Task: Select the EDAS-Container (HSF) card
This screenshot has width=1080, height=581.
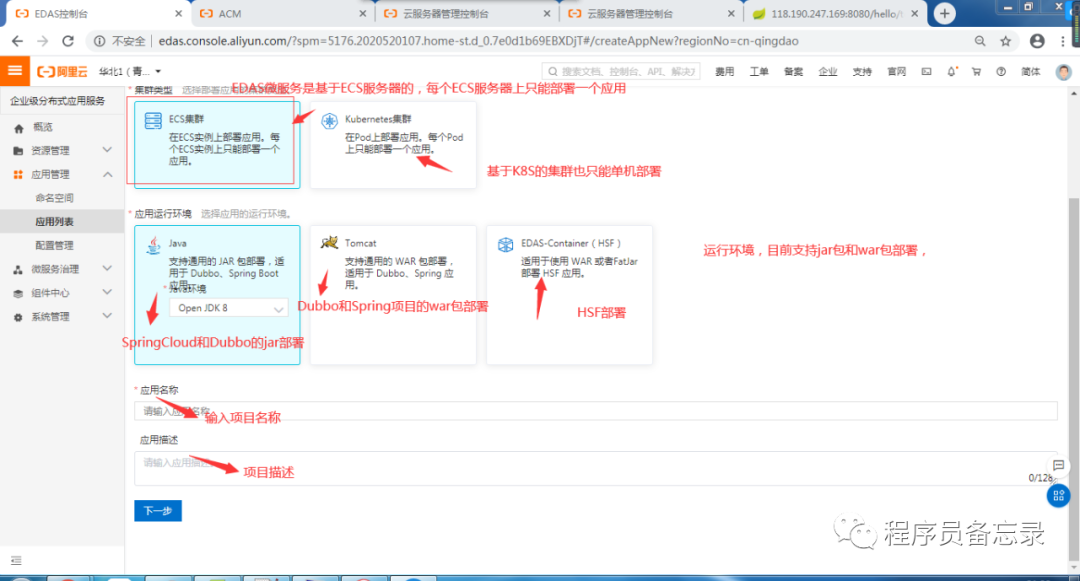Action: (569, 295)
